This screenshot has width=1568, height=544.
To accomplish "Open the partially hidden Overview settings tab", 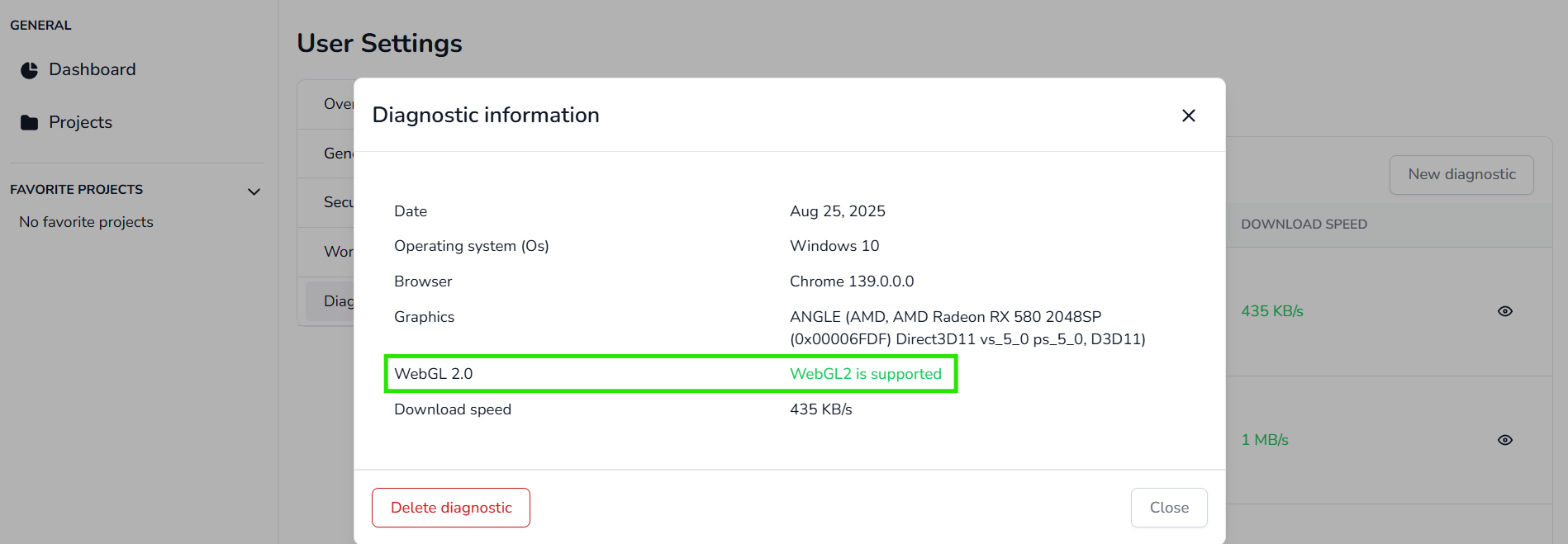I will pyautogui.click(x=337, y=104).
